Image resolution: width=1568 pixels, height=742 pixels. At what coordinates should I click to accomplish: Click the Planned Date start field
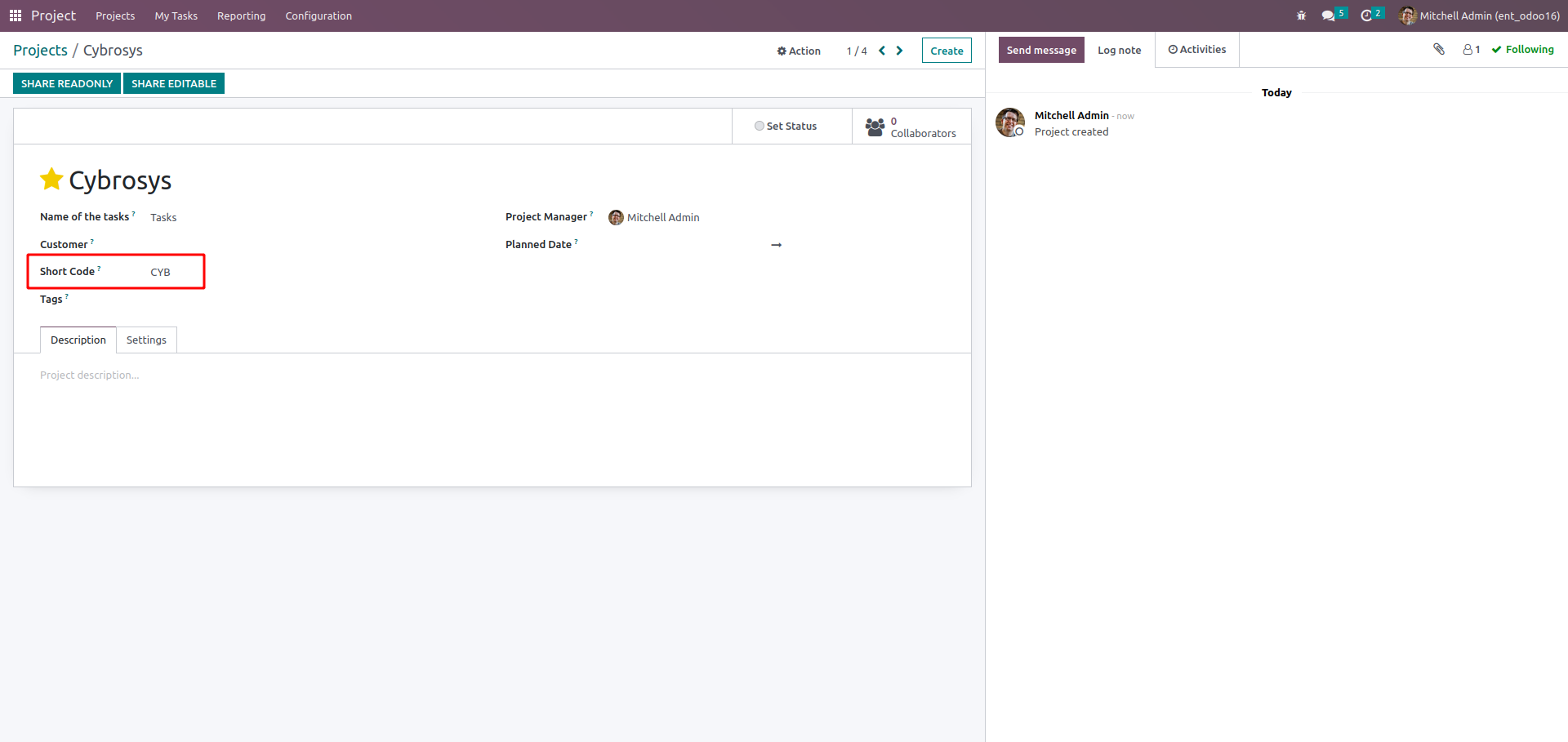pos(686,245)
